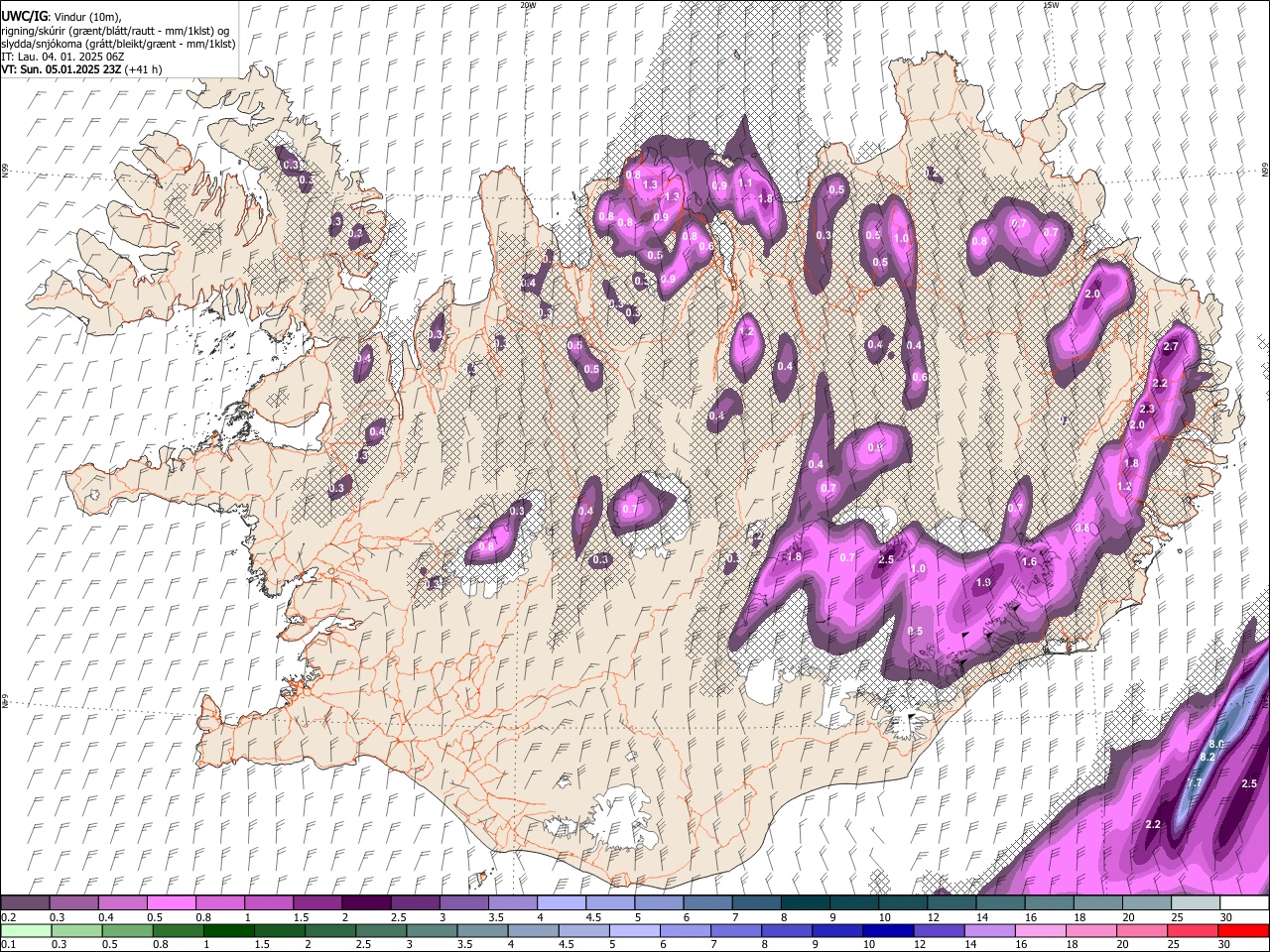Click the "0.2" snow legend label
Image resolution: width=1270 pixels, height=952 pixels.
8,917
